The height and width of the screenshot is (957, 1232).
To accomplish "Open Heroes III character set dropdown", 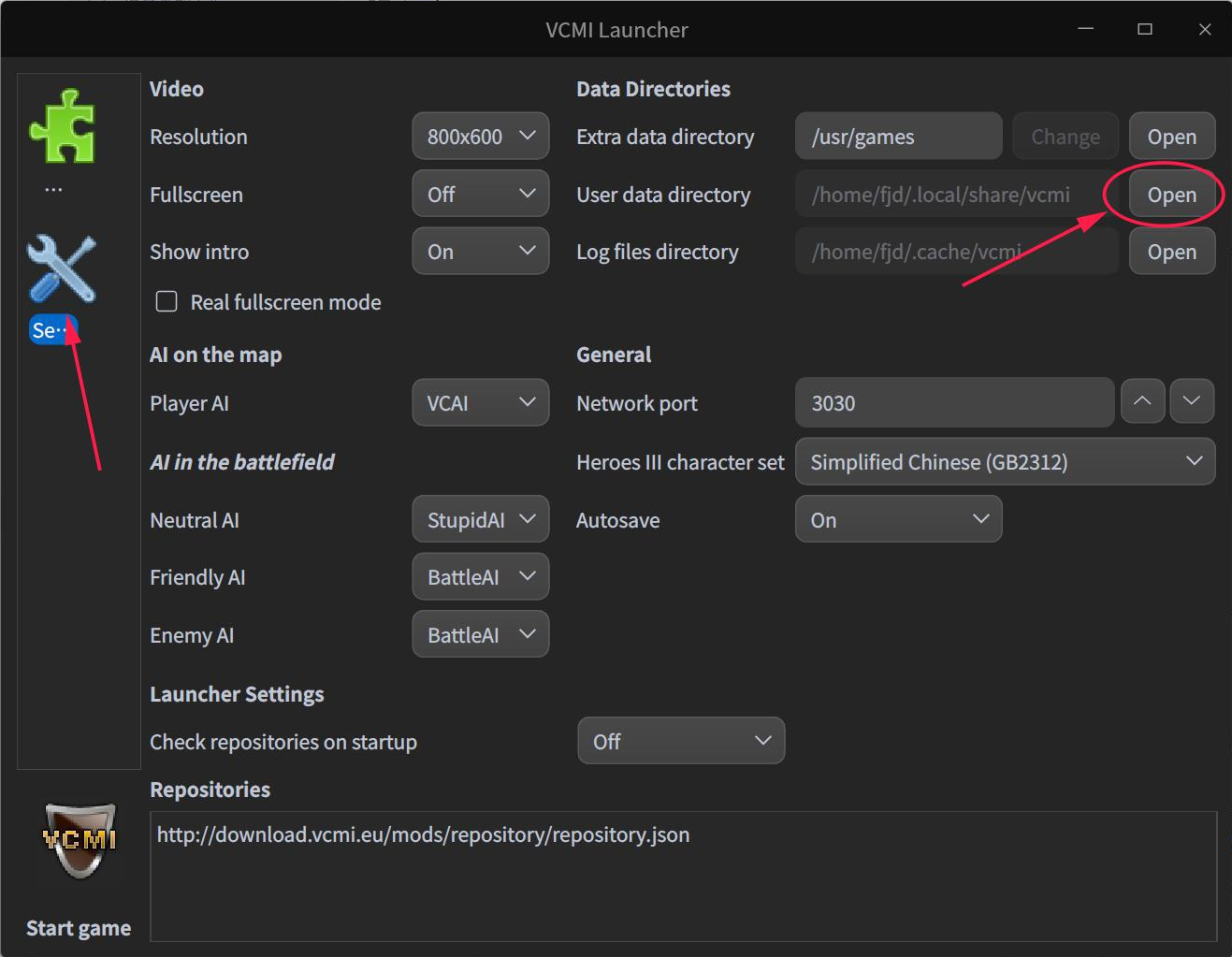I will pos(1006,462).
